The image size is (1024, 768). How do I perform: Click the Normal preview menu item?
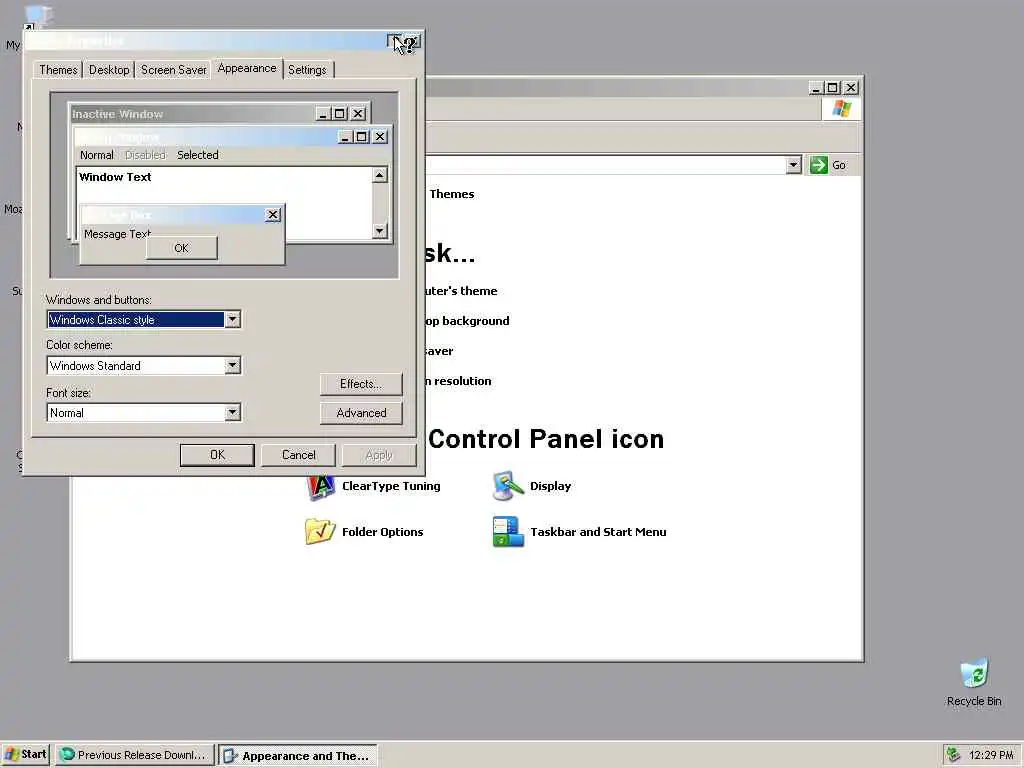pos(97,155)
